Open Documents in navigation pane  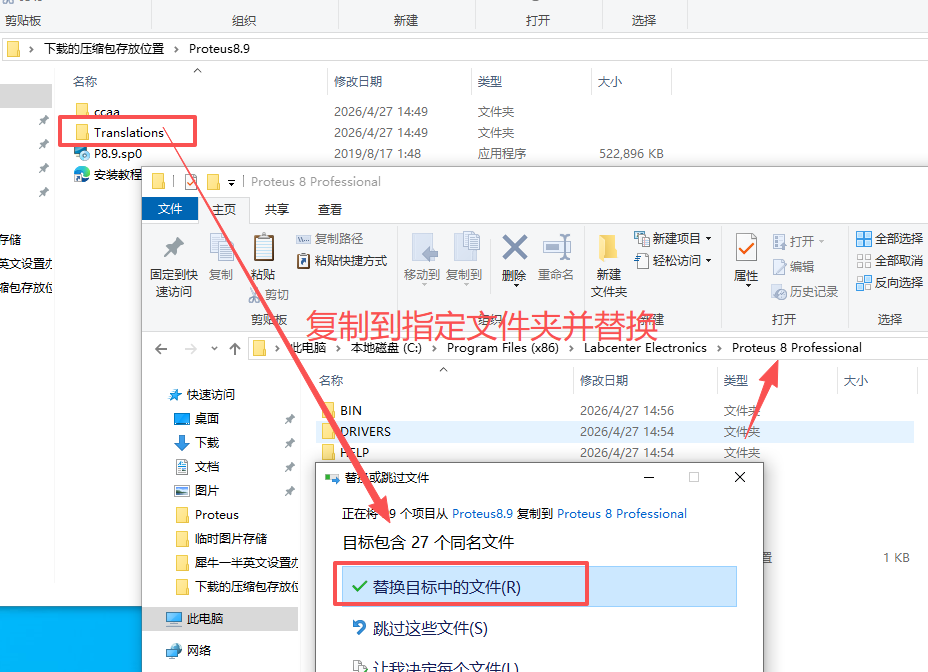pos(196,467)
